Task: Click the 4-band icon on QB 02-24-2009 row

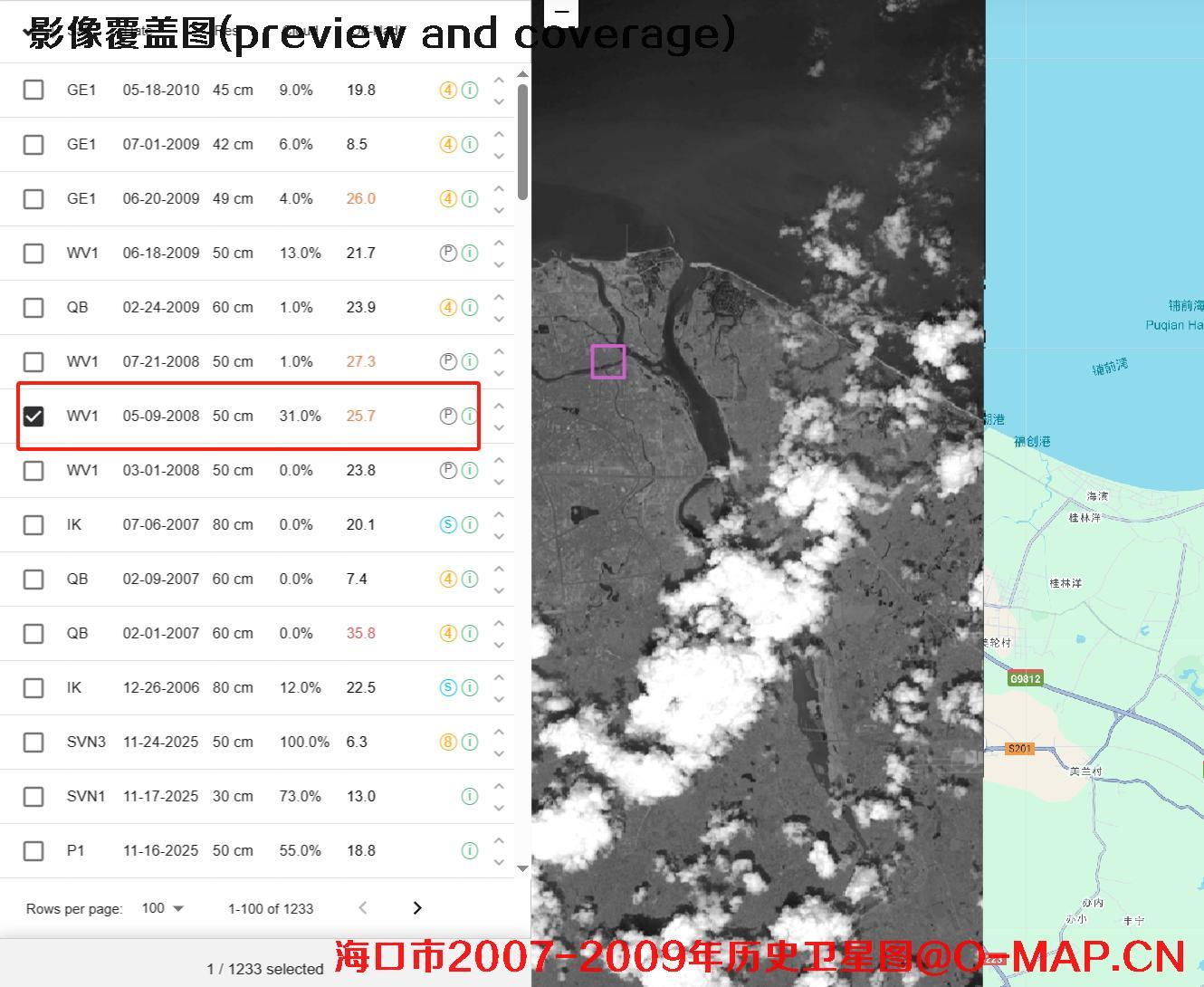Action: tap(448, 307)
